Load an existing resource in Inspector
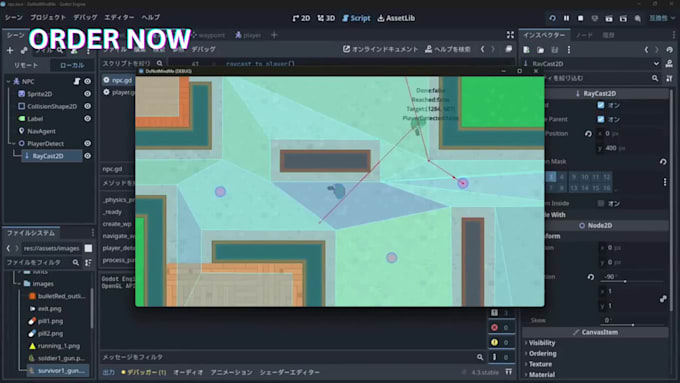 tap(540, 50)
